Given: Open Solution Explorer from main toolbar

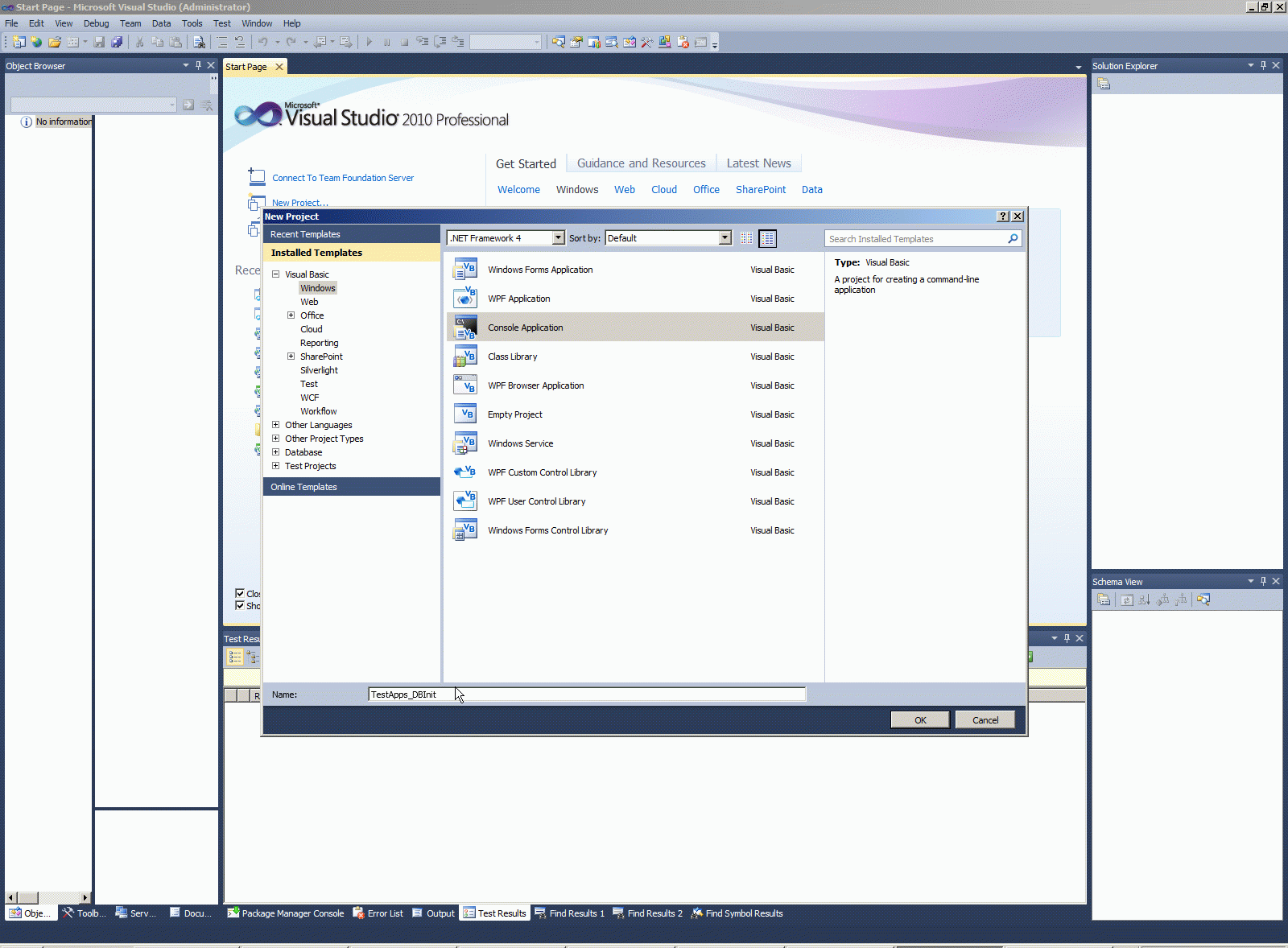Looking at the screenshot, I should (x=559, y=42).
